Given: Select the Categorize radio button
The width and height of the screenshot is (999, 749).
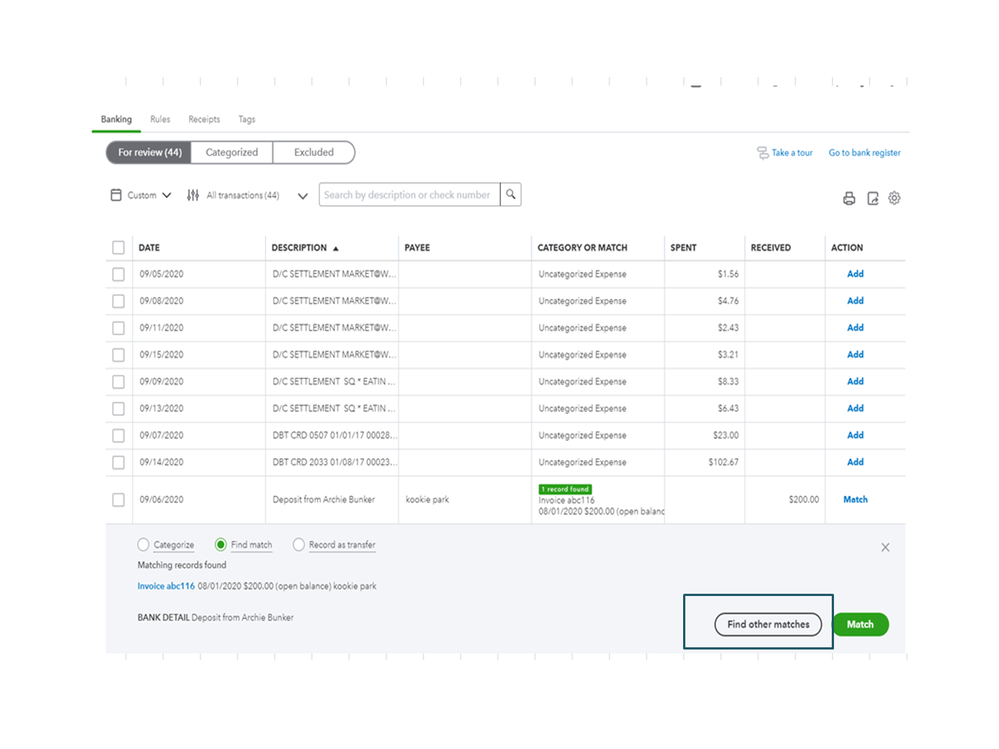Looking at the screenshot, I should [x=143, y=545].
